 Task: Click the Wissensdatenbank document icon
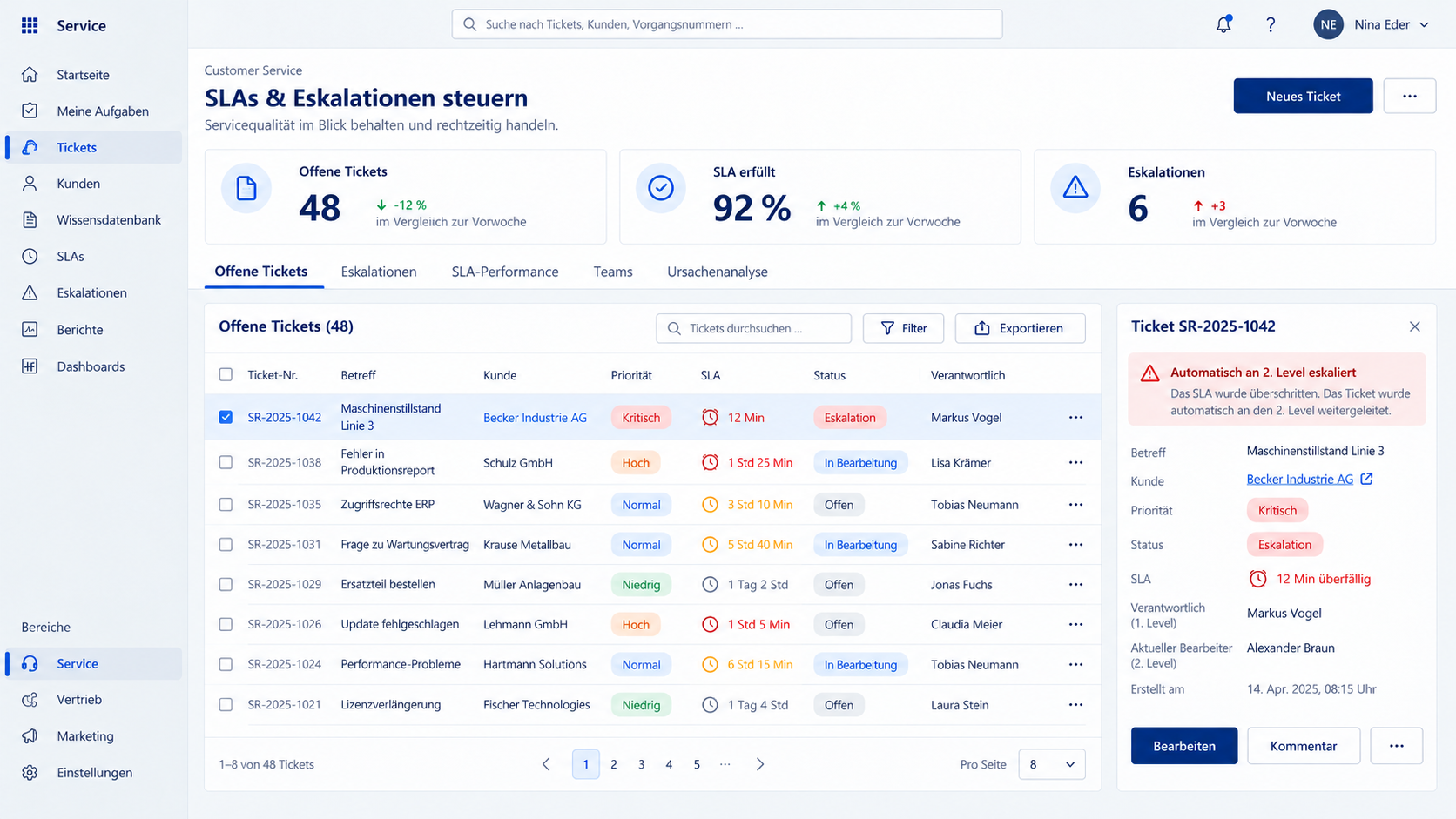[30, 220]
